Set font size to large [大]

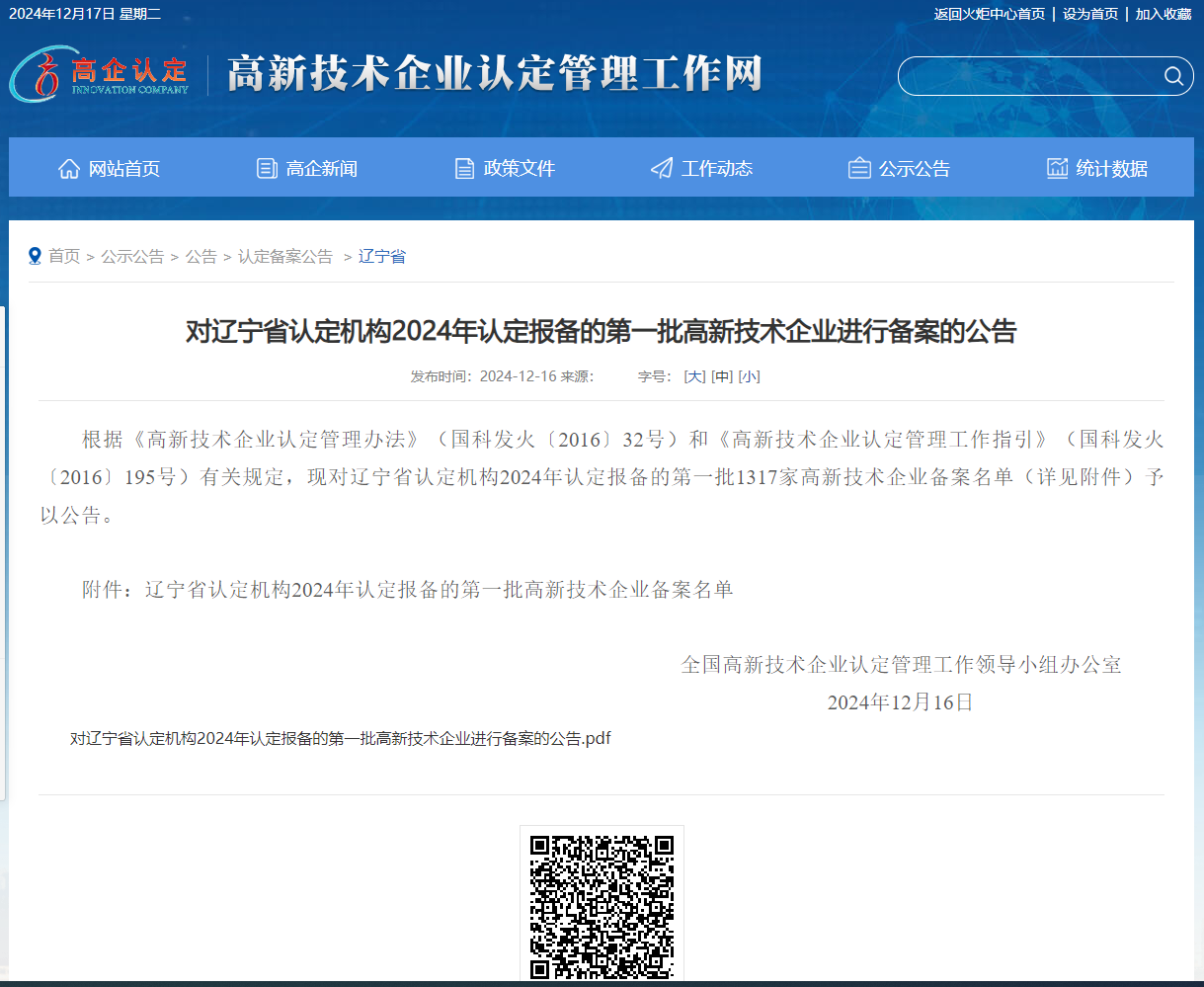(694, 376)
